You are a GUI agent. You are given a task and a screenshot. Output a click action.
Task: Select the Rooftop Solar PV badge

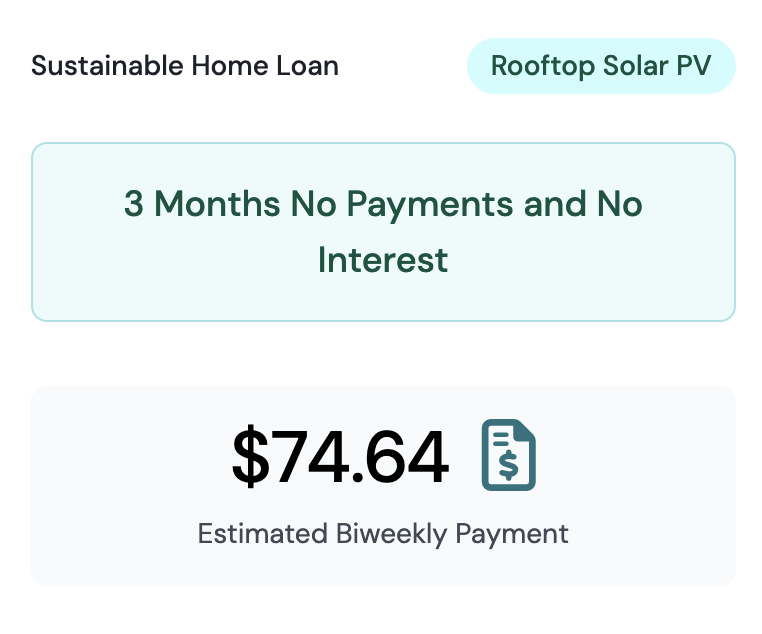601,67
